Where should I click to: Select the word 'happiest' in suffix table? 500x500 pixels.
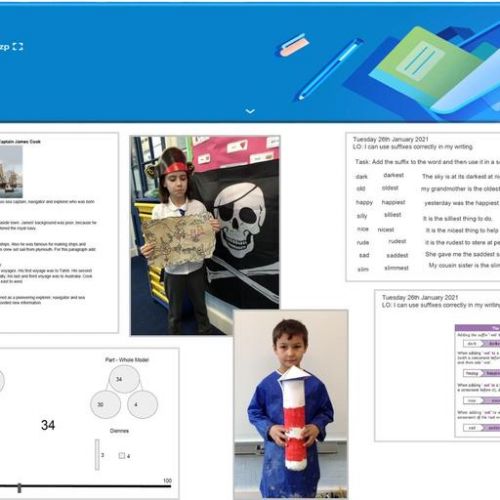click(x=393, y=202)
